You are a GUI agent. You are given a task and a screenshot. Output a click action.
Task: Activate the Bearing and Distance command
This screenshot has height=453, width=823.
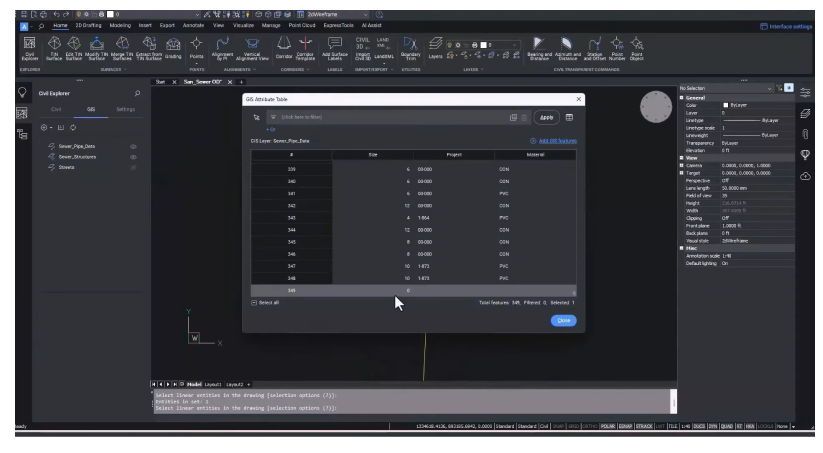(539, 48)
